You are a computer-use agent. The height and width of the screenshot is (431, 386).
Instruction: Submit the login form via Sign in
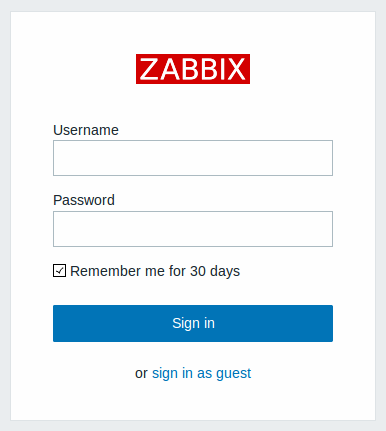point(193,323)
